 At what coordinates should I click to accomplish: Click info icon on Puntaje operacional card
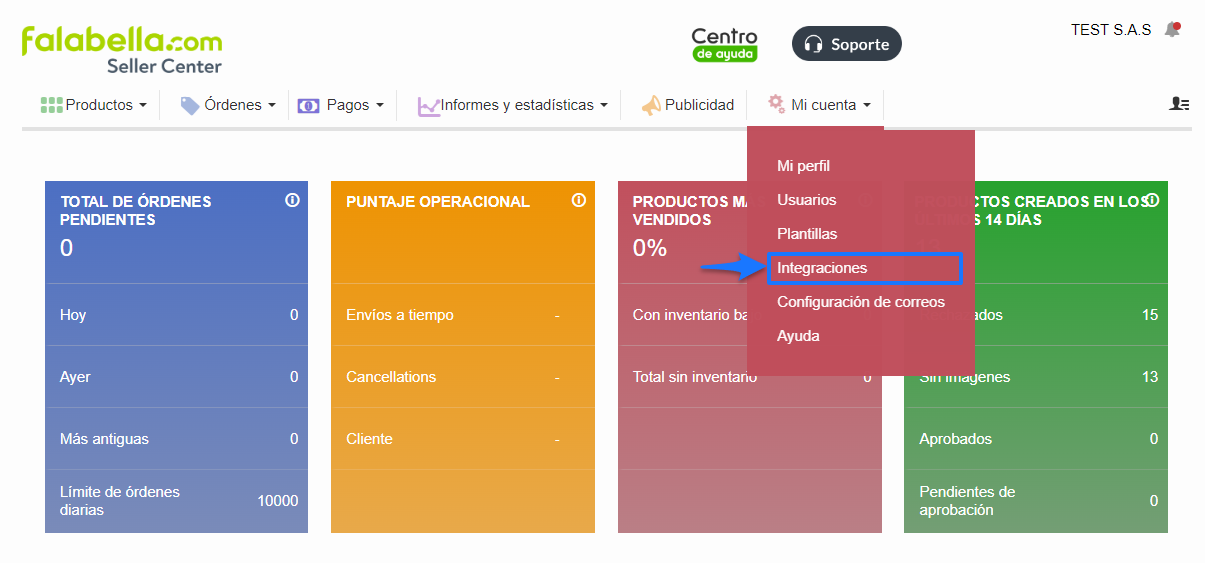[578, 200]
